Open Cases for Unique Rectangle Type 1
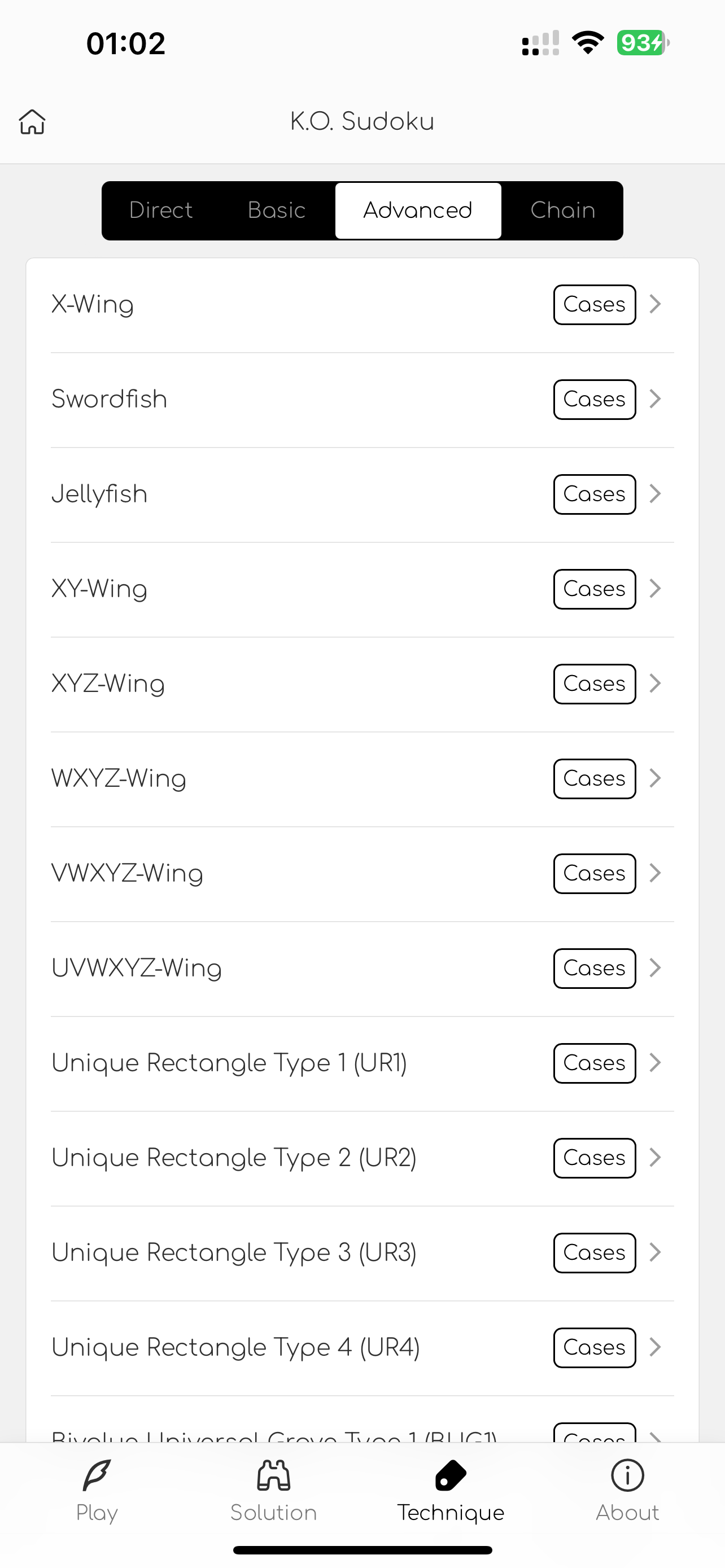The width and height of the screenshot is (725, 1568). tap(595, 1063)
